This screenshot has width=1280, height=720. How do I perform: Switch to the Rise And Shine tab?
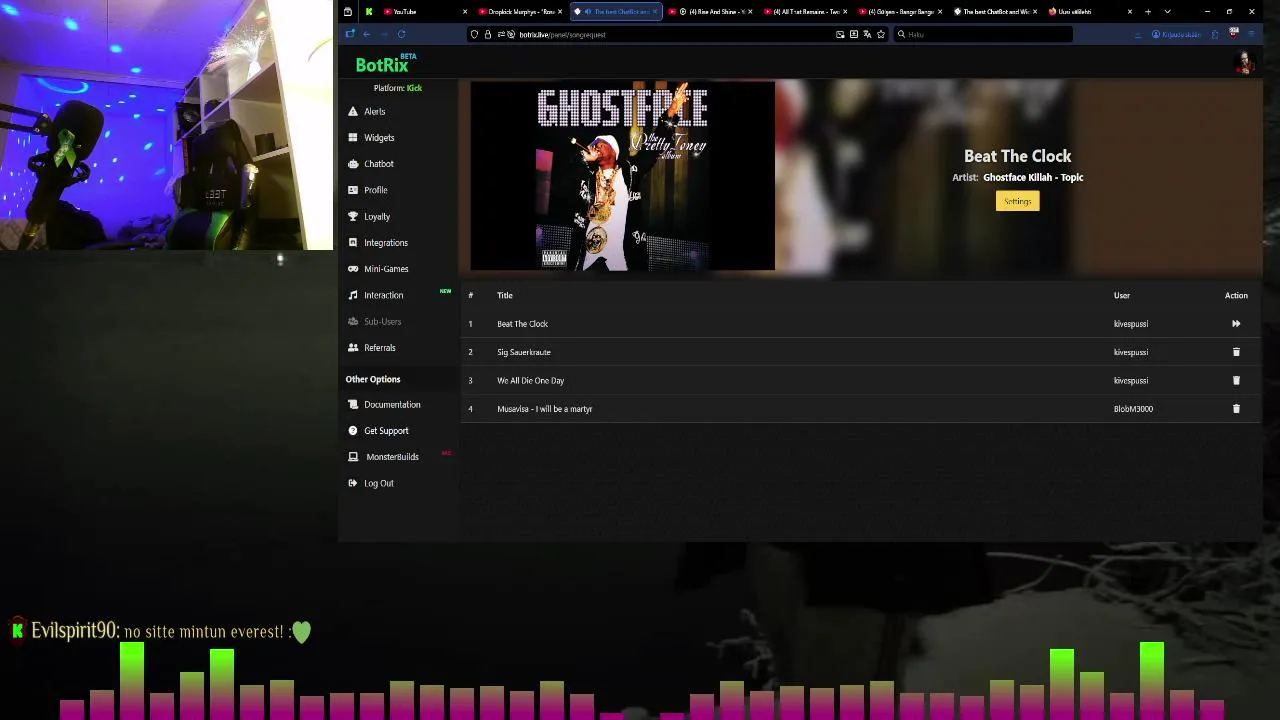point(710,12)
